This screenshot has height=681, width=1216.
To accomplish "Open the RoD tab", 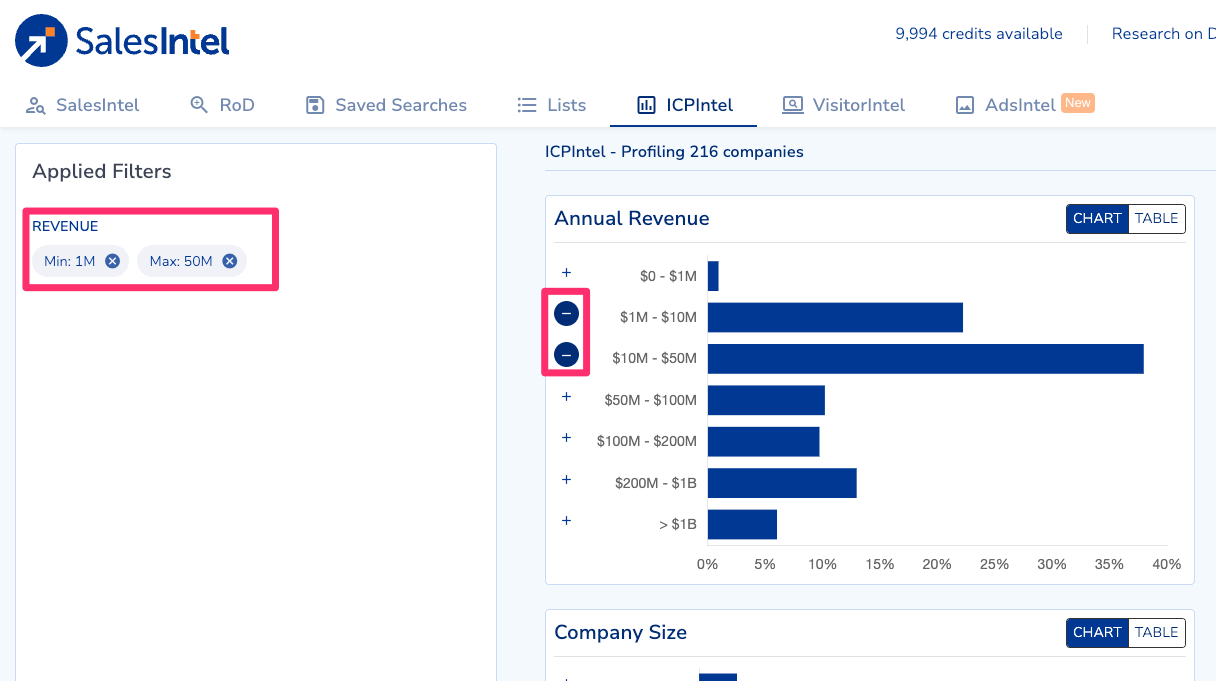I will coord(222,105).
